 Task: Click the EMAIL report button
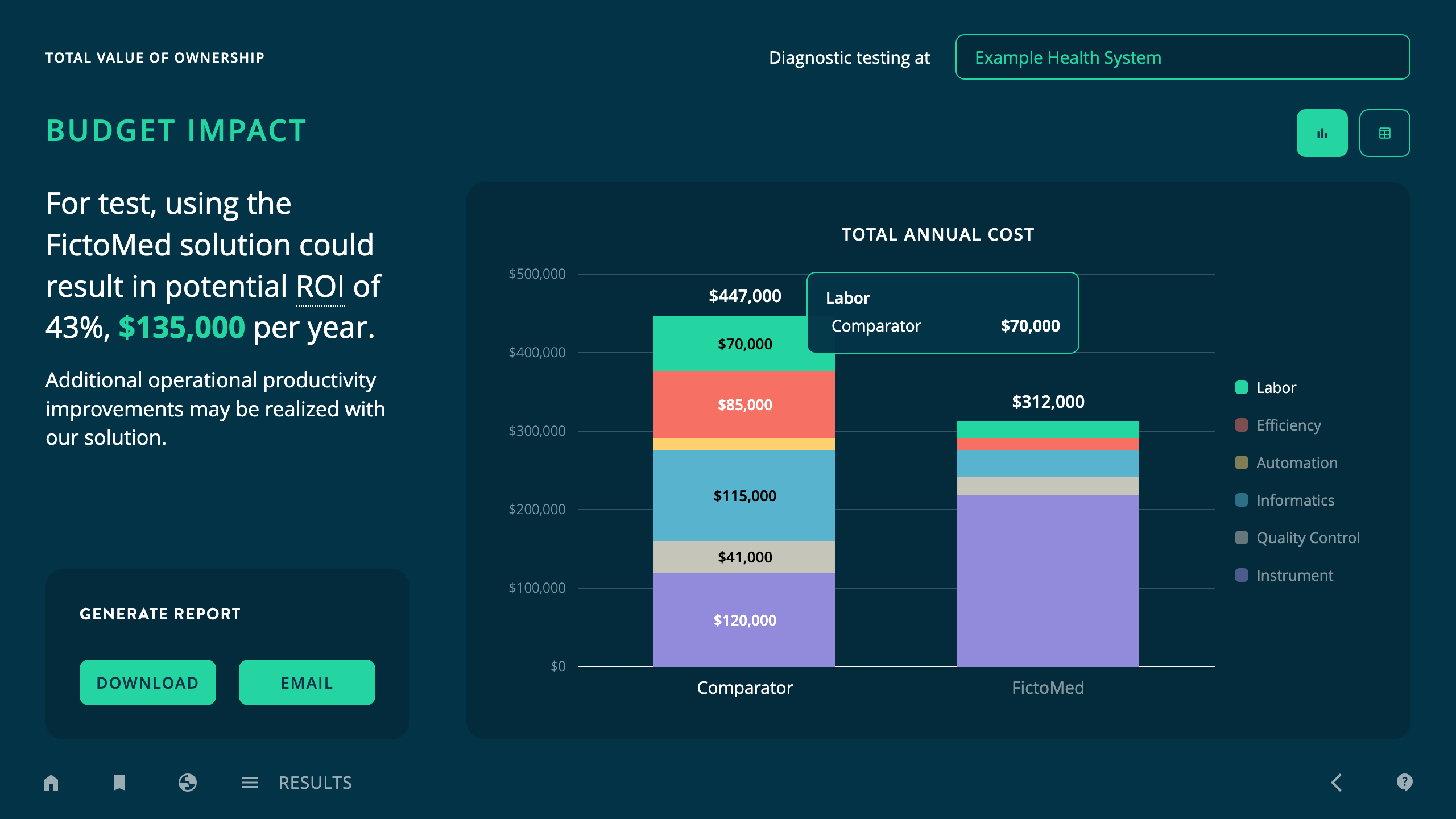click(x=307, y=682)
